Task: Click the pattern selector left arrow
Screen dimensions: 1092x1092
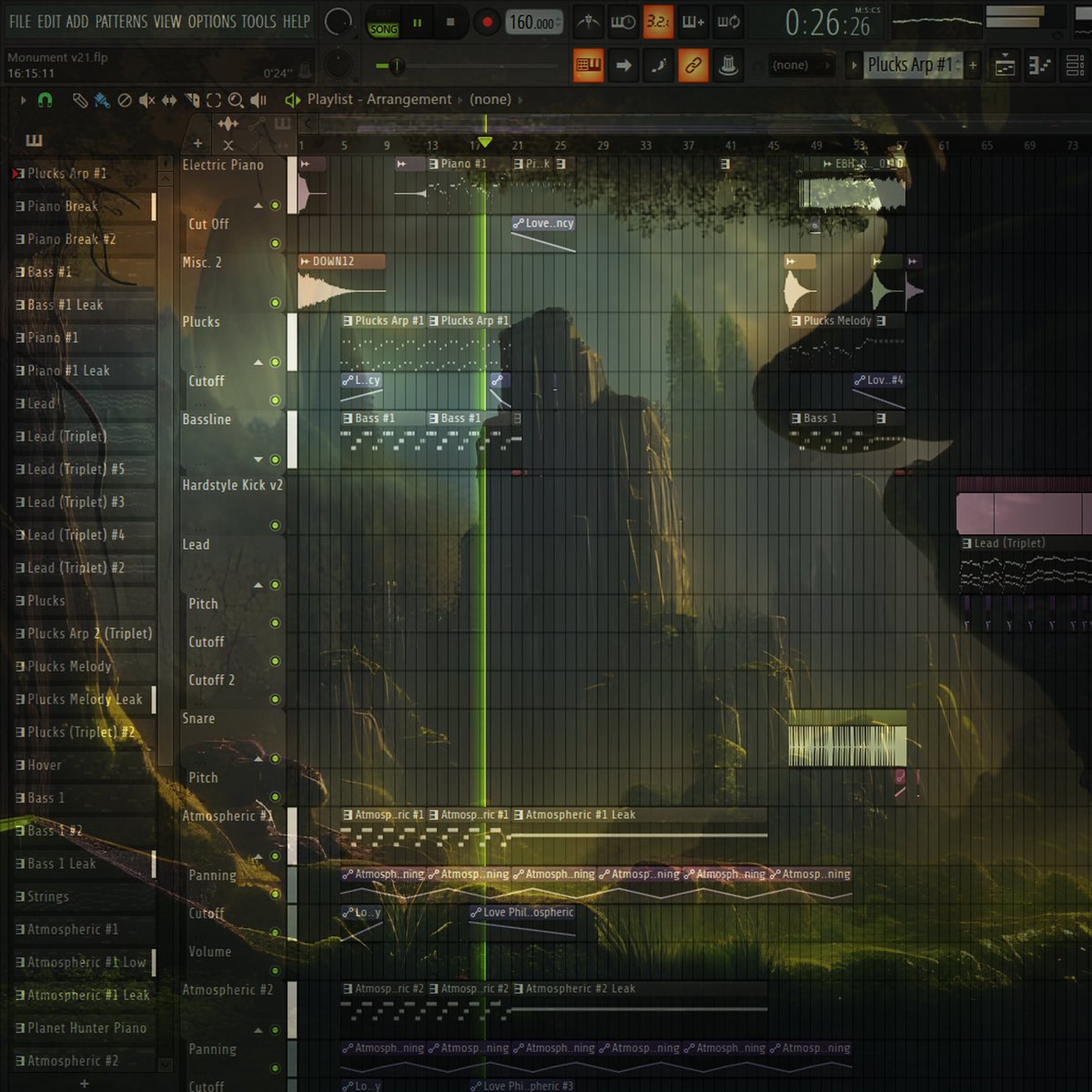Action: [854, 66]
